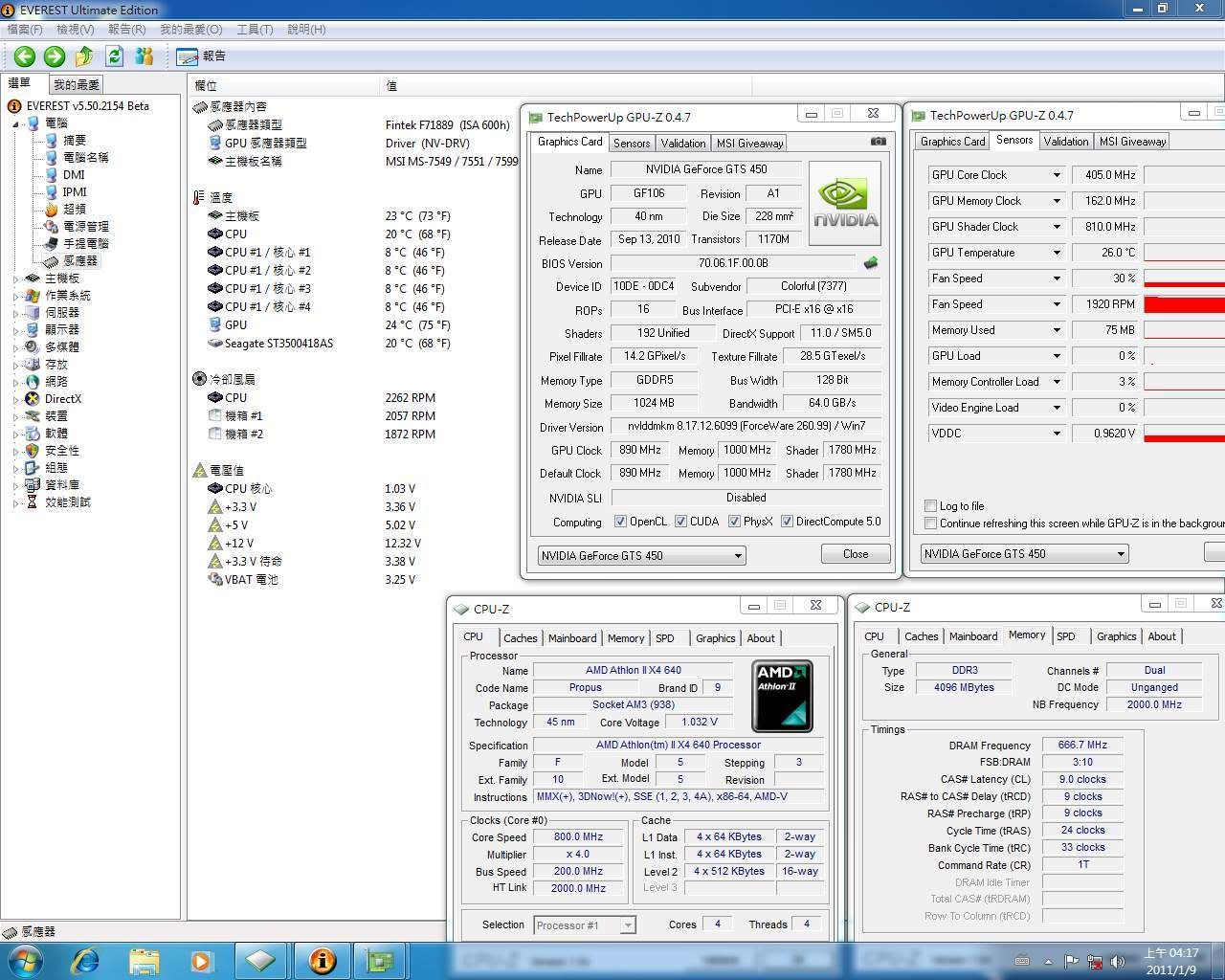Click the save BIOS chip icon beside BIOS Version
The height and width of the screenshot is (980, 1225).
870,263
